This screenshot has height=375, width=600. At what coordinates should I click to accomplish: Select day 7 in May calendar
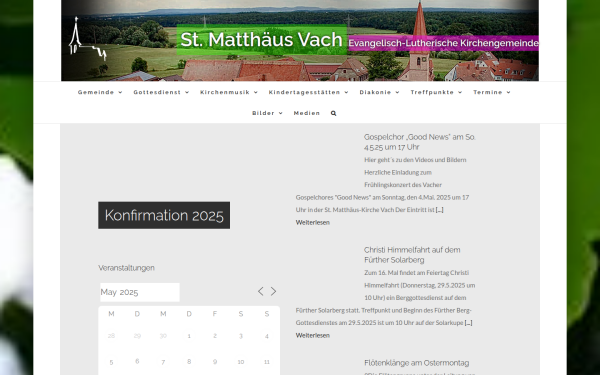[x=163, y=362]
